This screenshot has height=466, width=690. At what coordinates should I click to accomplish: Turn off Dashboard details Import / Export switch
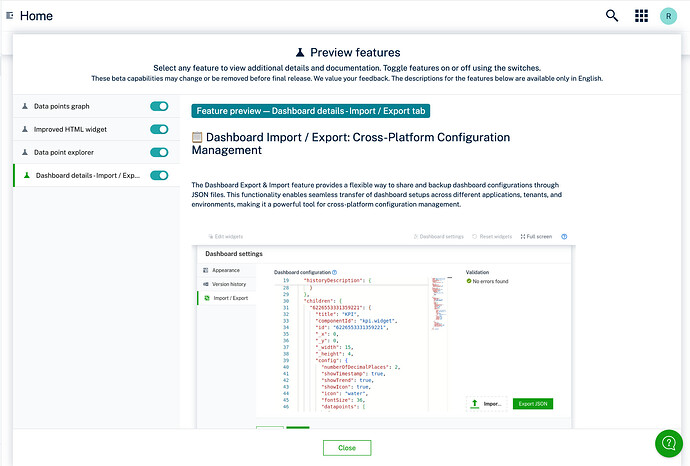click(x=159, y=175)
